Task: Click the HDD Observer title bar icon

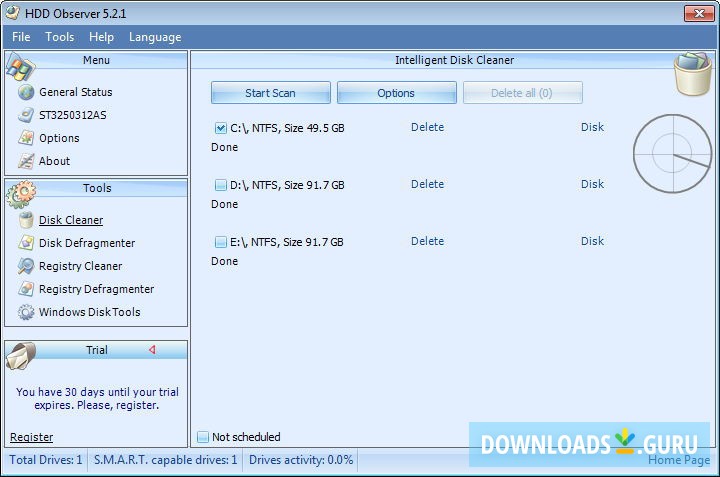Action: 13,13
